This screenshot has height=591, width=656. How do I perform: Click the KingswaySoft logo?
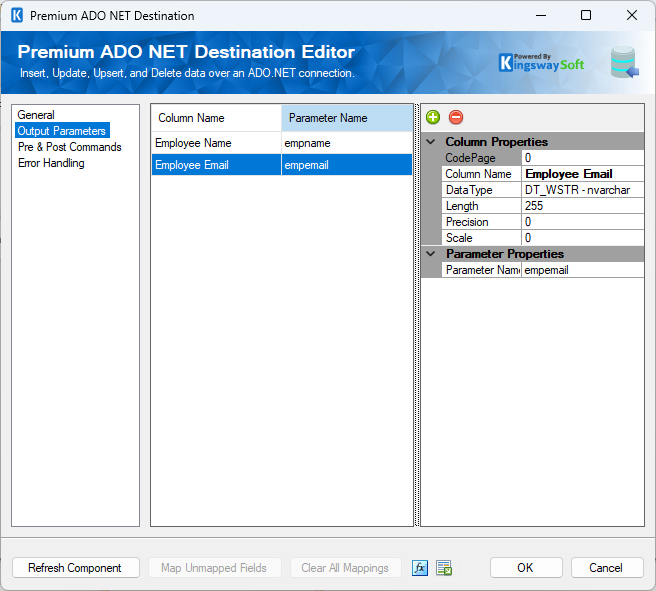(x=541, y=63)
